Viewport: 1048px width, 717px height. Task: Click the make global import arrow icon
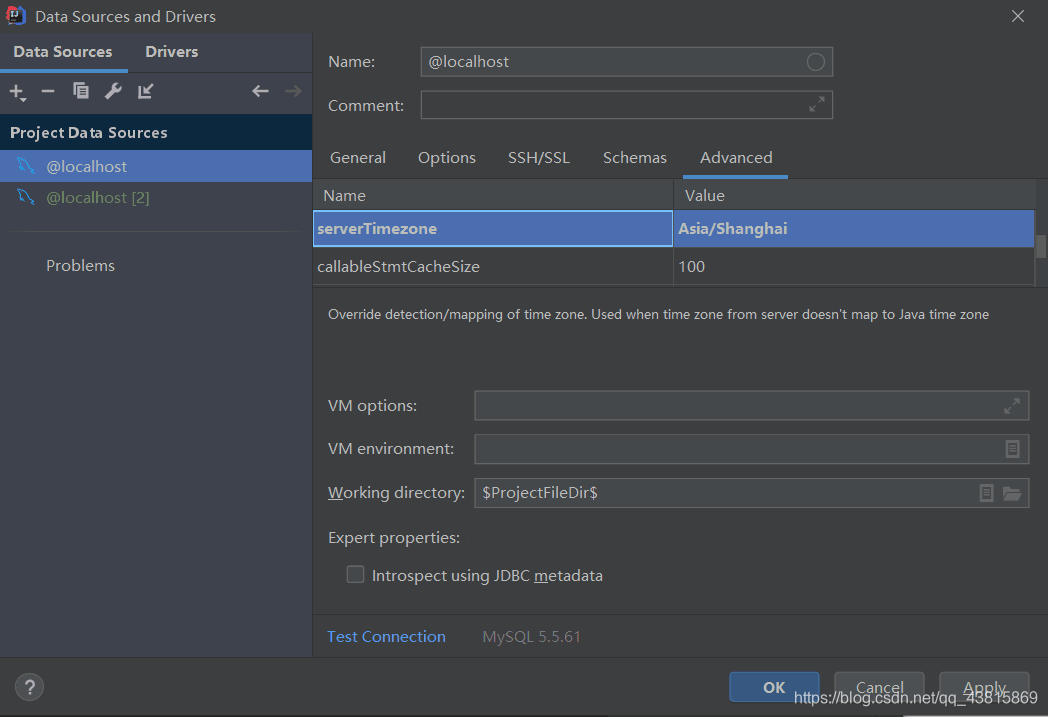point(145,91)
